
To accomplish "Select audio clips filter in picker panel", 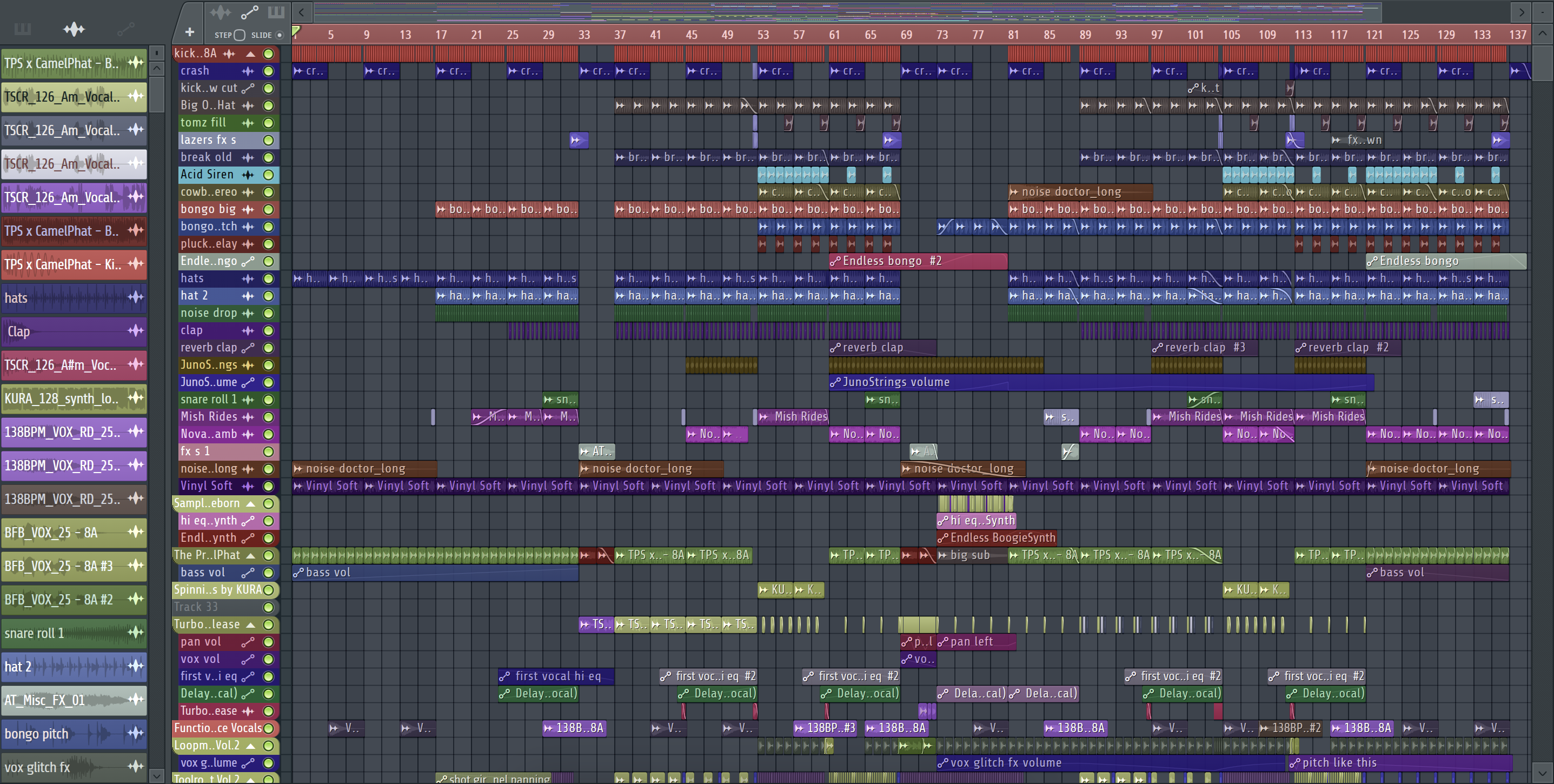I will pyautogui.click(x=74, y=29).
